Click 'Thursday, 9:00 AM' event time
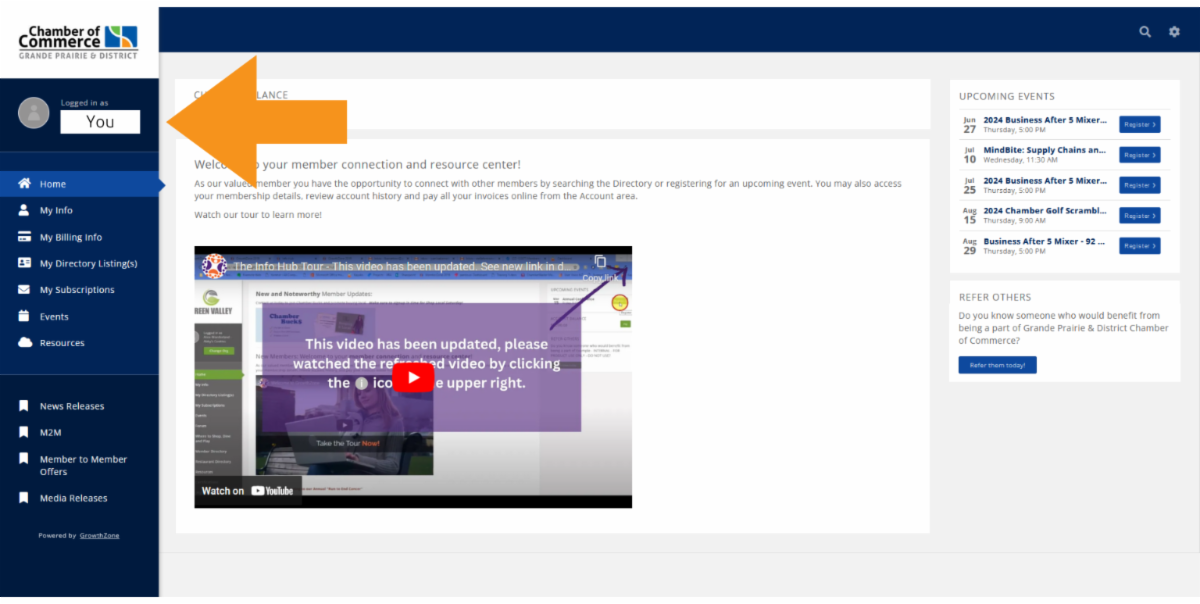1200x604 pixels. click(x=1014, y=221)
